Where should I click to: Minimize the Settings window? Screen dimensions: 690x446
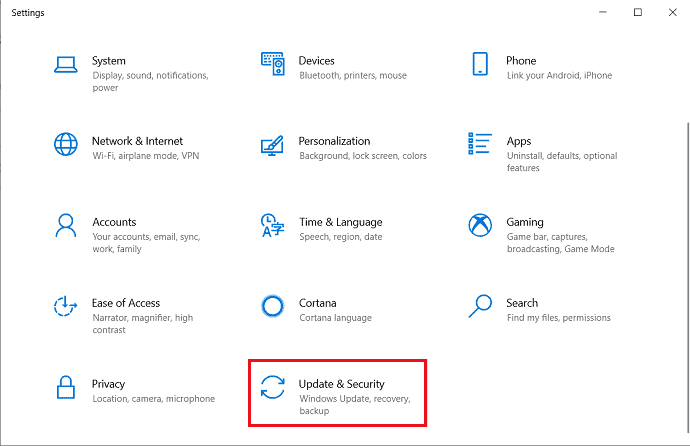(x=603, y=12)
